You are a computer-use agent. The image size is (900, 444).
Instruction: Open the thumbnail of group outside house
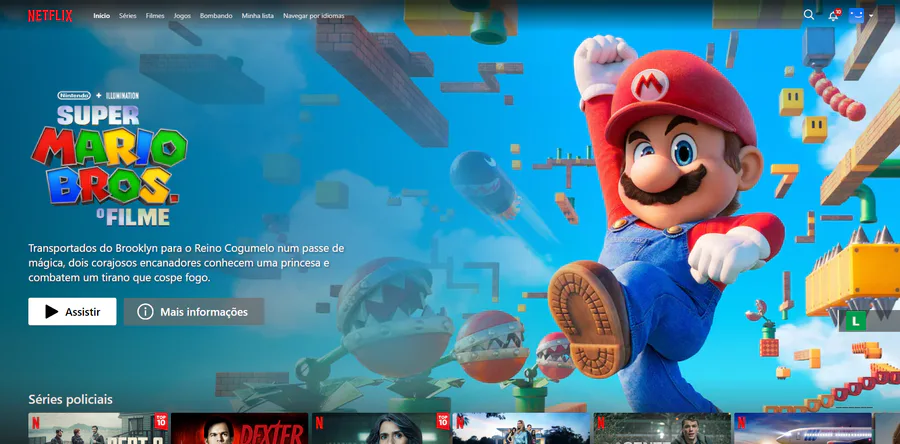click(521, 429)
